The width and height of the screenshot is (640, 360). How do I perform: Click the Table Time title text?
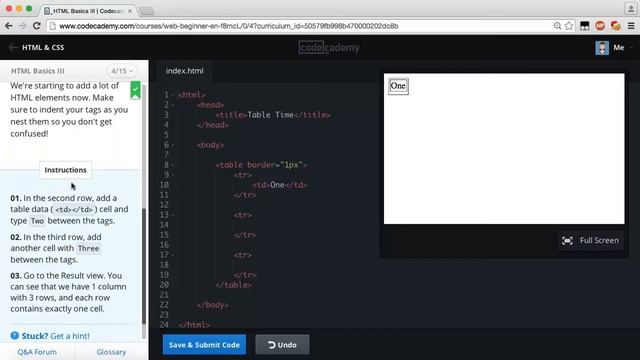[270, 115]
